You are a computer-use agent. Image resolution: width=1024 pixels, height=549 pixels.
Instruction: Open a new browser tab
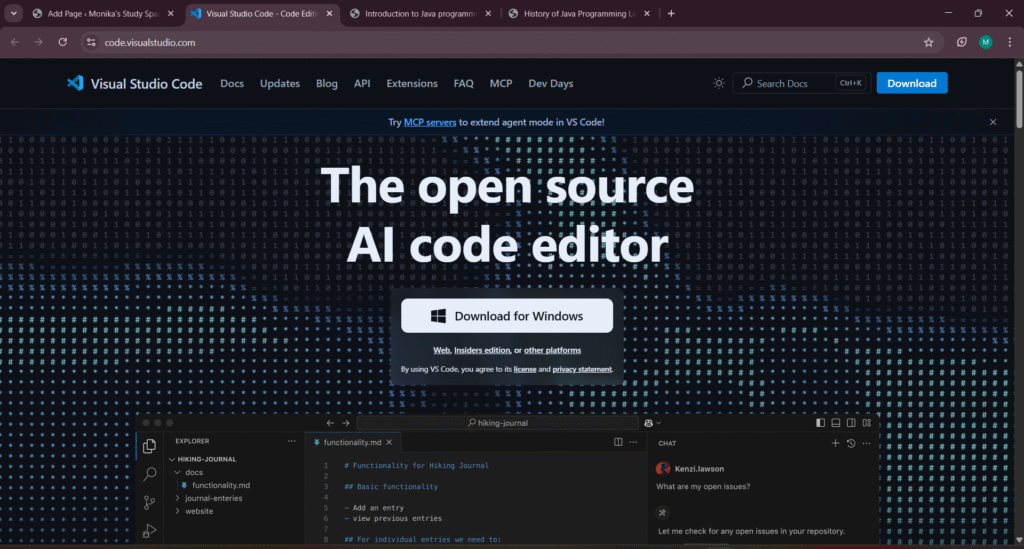(671, 14)
